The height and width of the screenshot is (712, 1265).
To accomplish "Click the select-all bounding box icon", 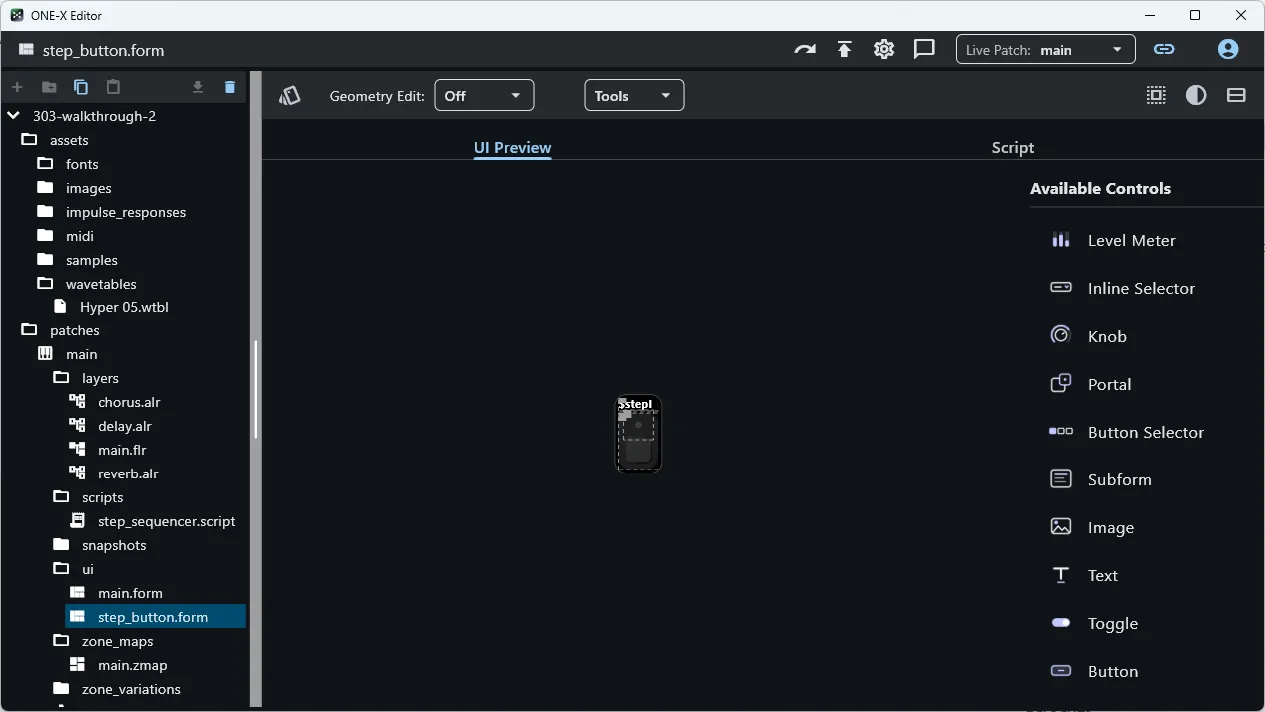I will click(x=1156, y=95).
